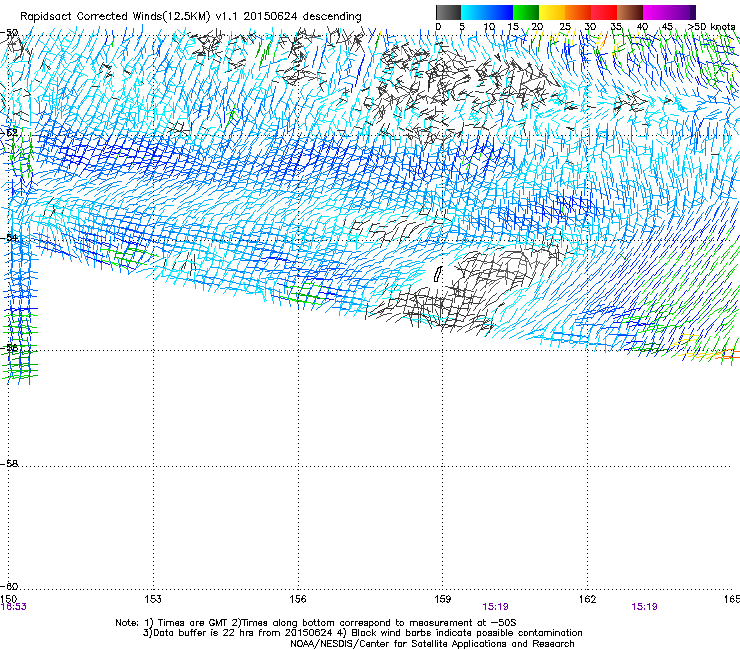Viewport: 740px width, 650px height.
Task: Click the gray 0–5 knot legend segment
Action: point(448,12)
